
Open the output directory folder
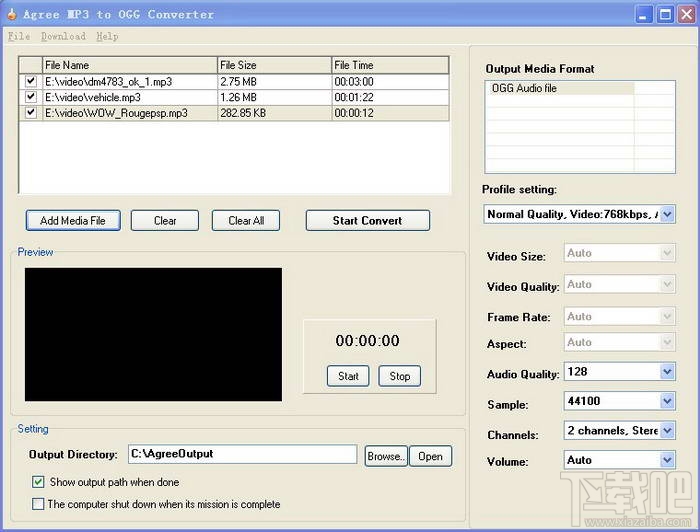pos(430,456)
